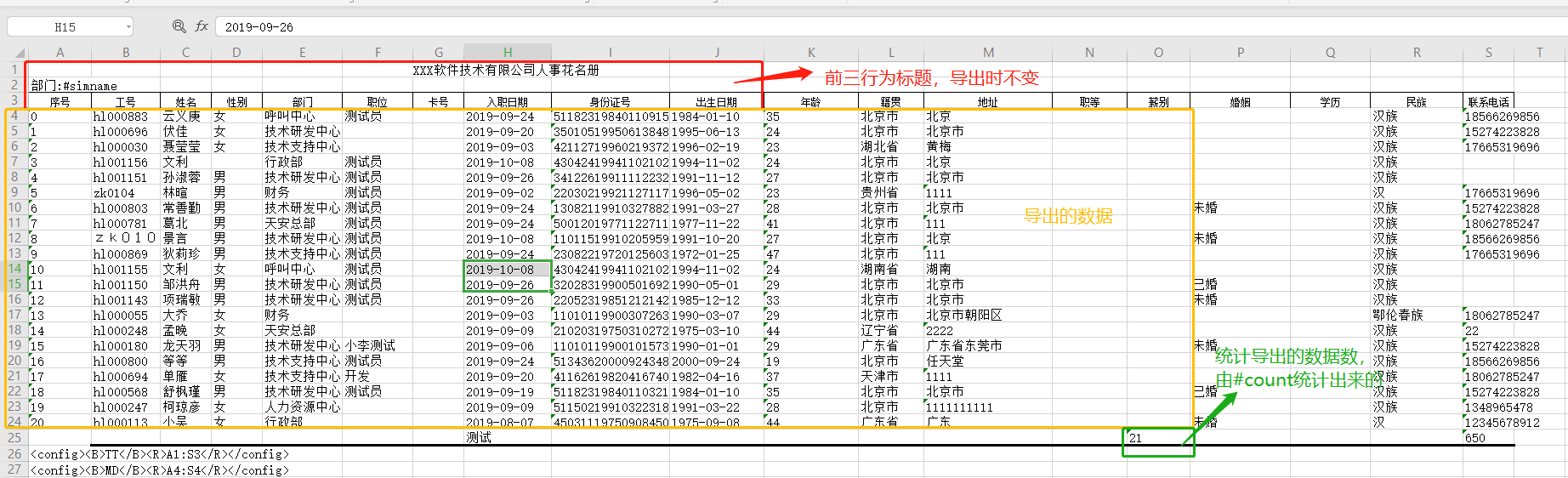Select row 15 header

click(14, 284)
